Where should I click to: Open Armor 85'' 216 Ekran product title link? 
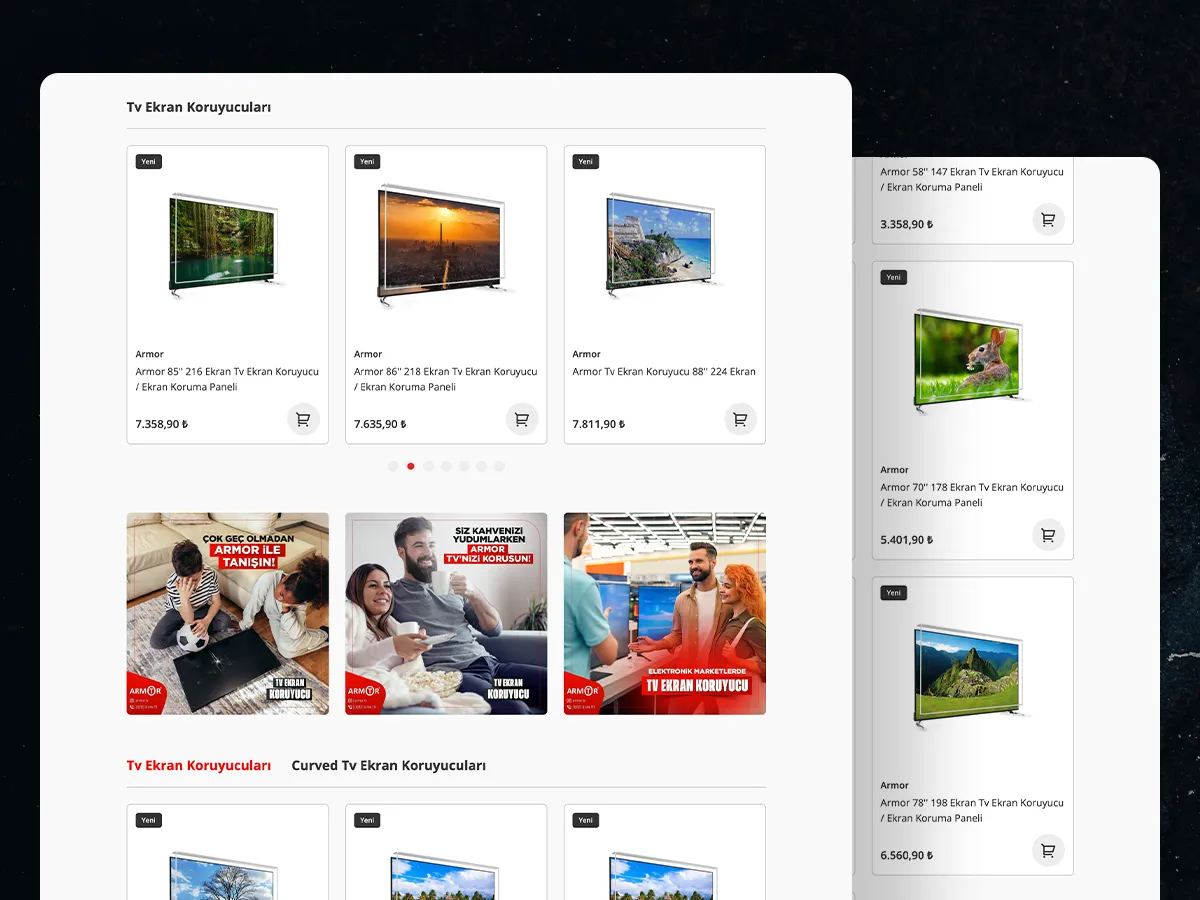click(227, 379)
